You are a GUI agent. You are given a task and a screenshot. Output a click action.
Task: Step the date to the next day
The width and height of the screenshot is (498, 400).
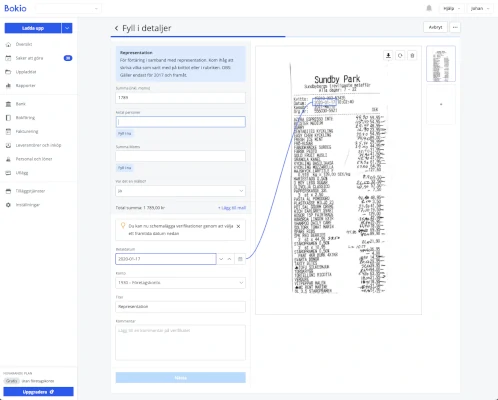229,259
